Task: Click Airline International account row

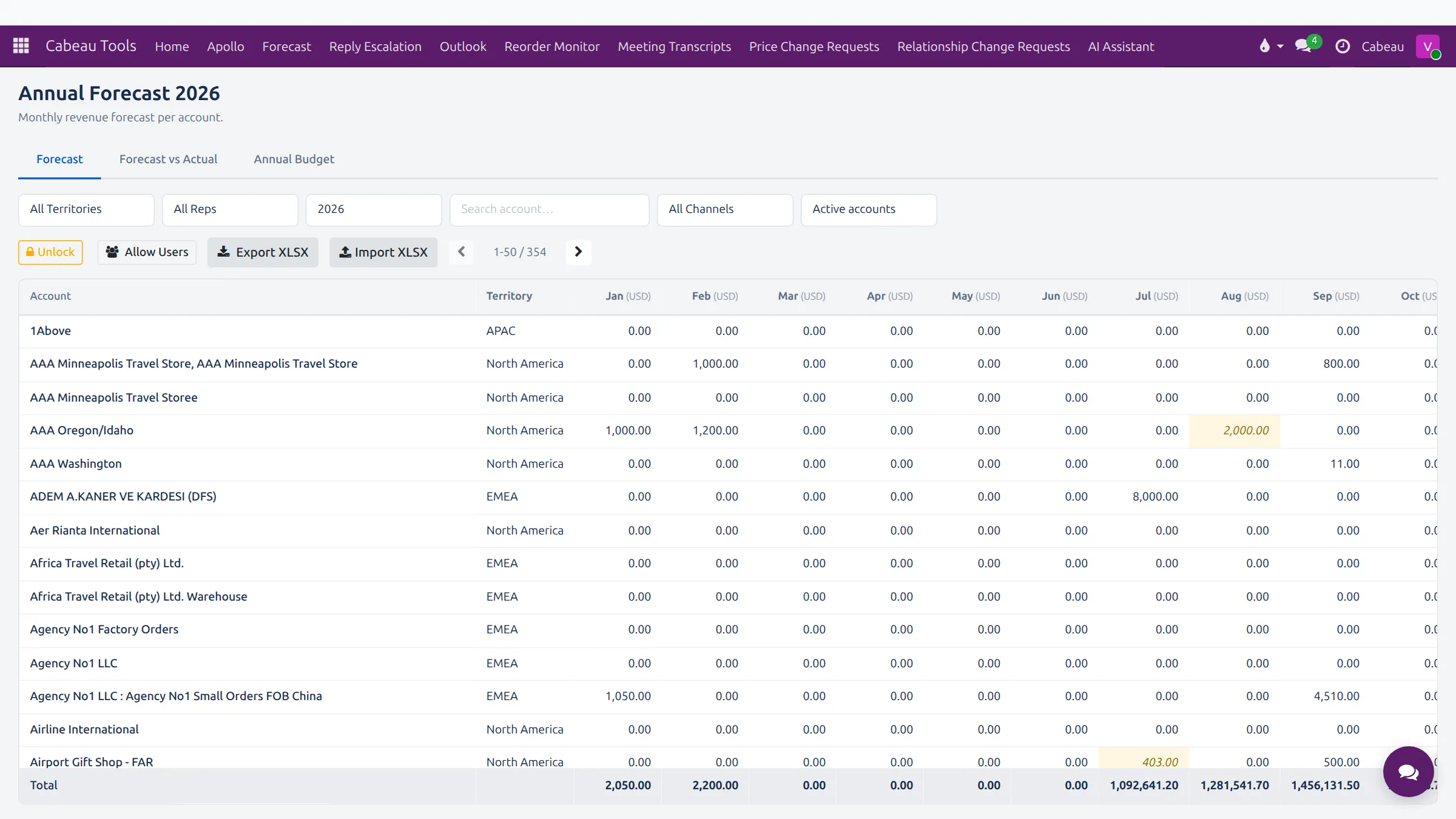Action: pyautogui.click(x=728, y=729)
